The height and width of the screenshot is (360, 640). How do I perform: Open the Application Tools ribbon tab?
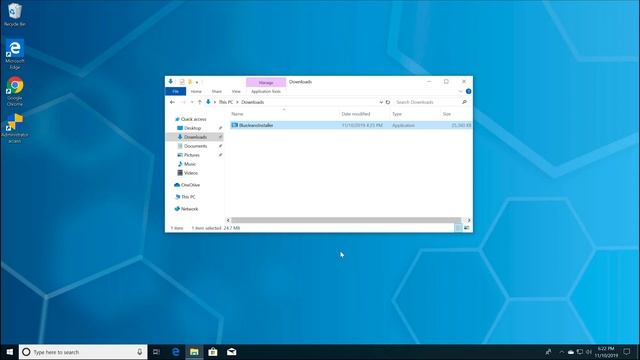tap(266, 91)
